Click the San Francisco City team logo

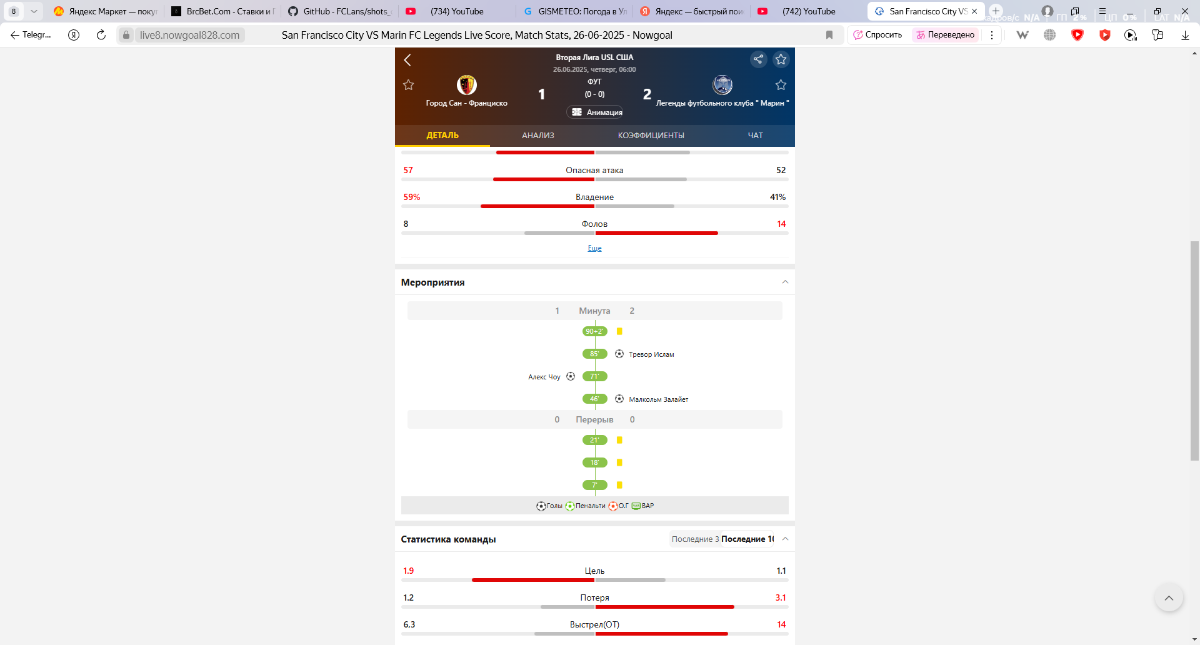(466, 85)
